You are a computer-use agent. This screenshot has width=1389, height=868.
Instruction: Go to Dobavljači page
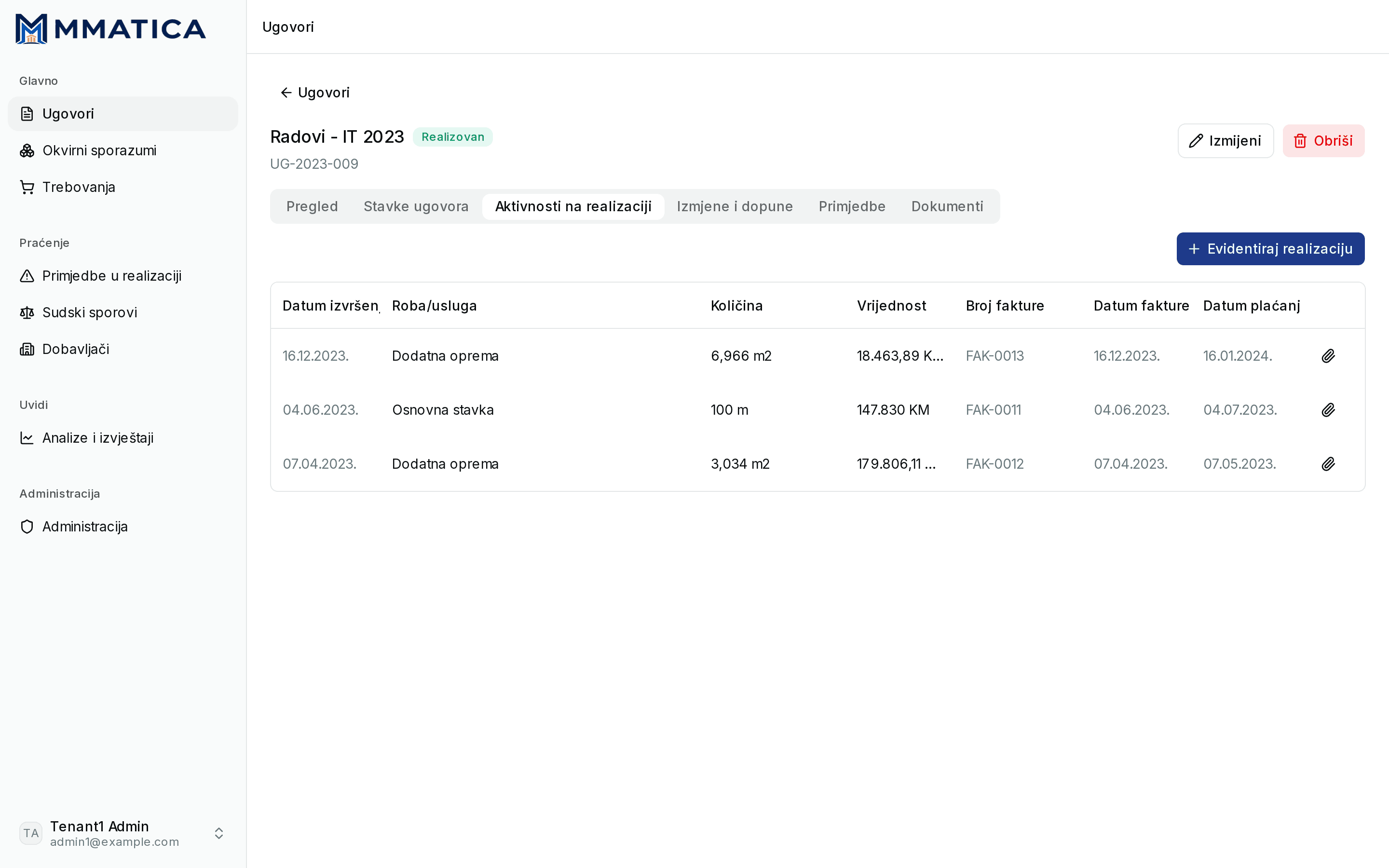click(x=123, y=349)
